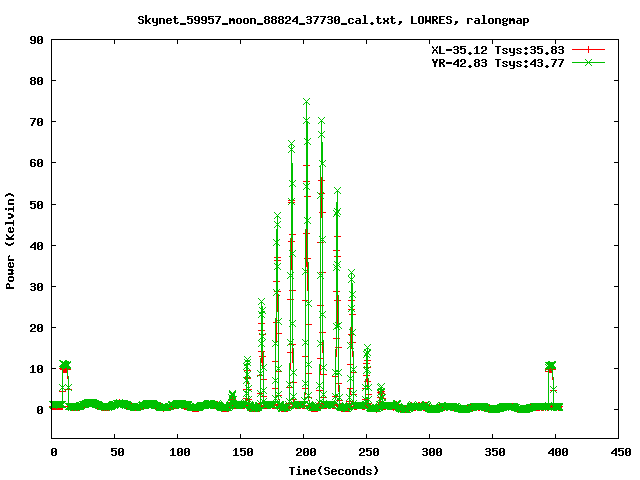The width and height of the screenshot is (640, 480).
Task: Click the highest green peak marker near 75 K
Action: (307, 101)
